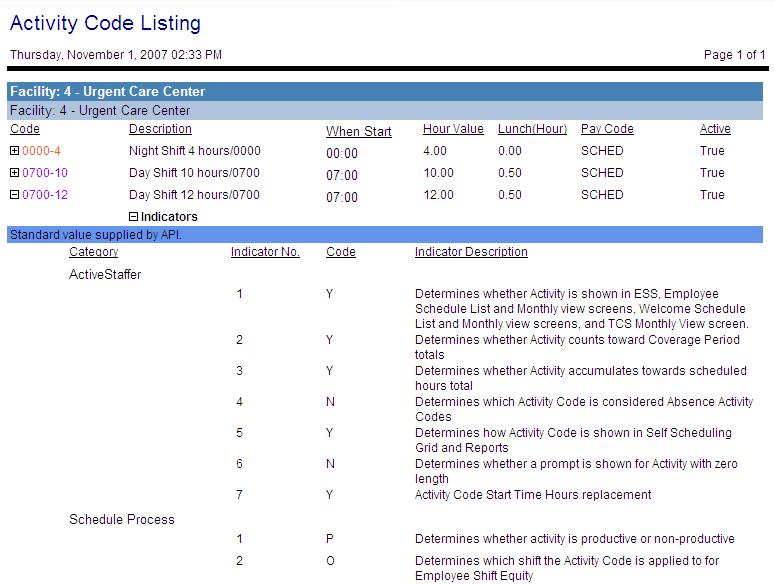Click the Category indicator column header
The width and height of the screenshot is (775, 585).
(94, 252)
